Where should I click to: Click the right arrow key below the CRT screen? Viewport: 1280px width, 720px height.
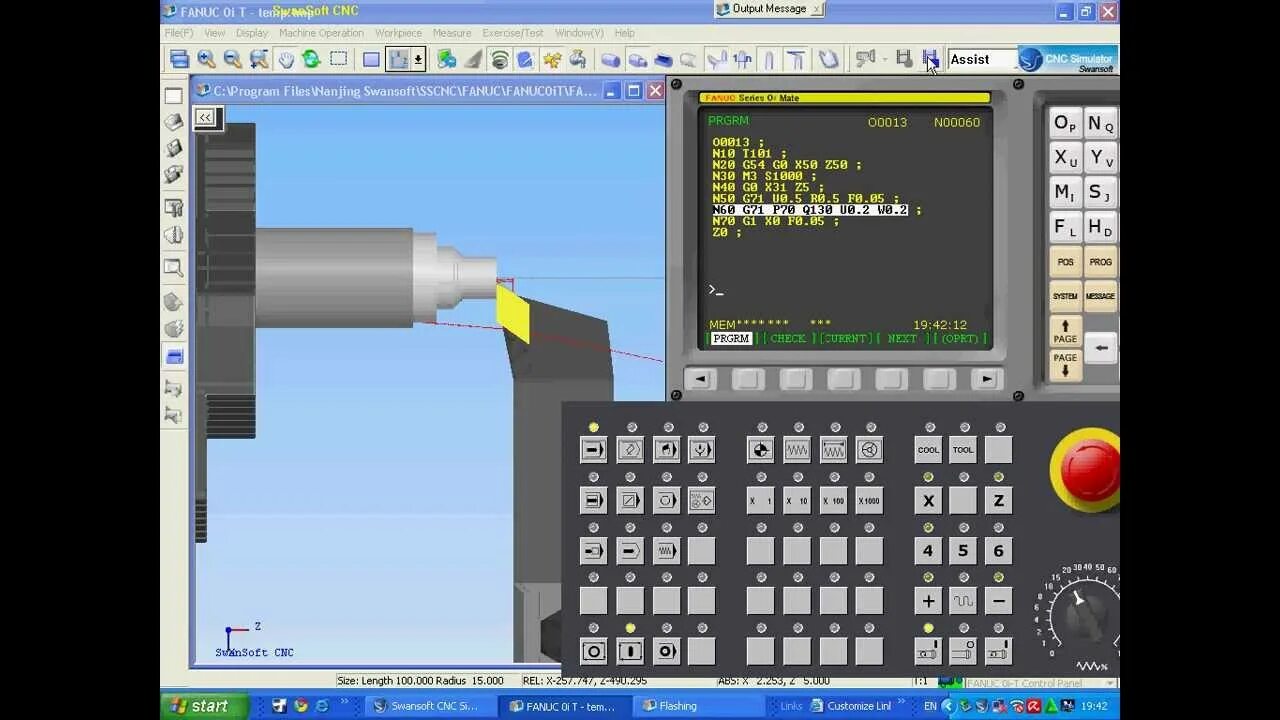(986, 379)
